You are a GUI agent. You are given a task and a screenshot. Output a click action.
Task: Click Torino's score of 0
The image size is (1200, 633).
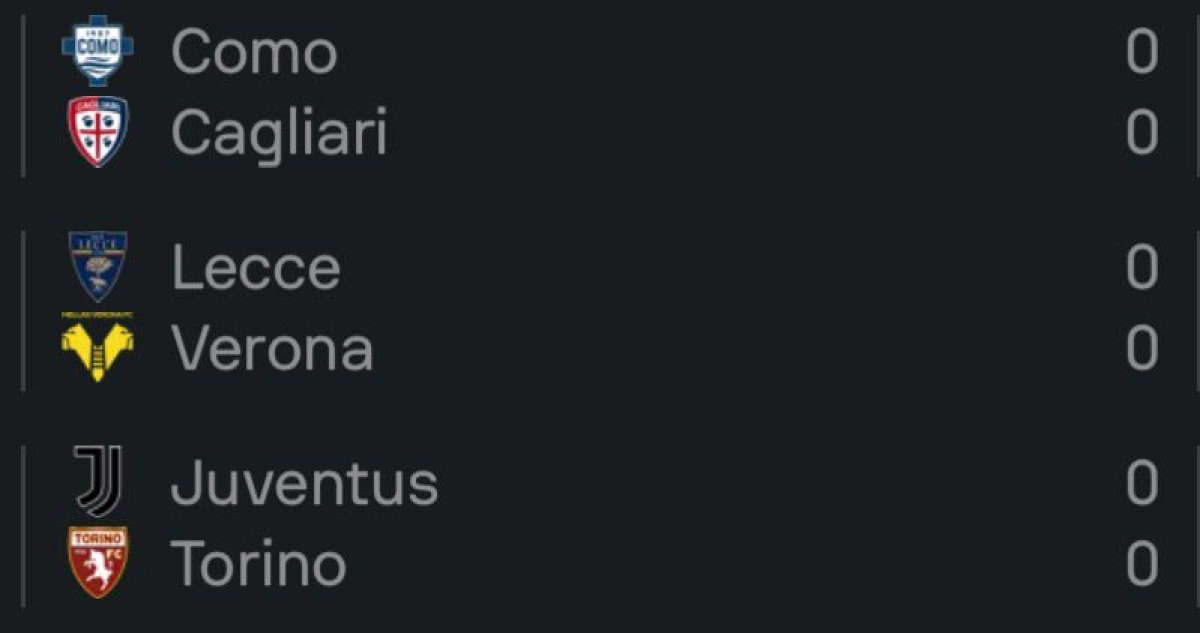1141,563
